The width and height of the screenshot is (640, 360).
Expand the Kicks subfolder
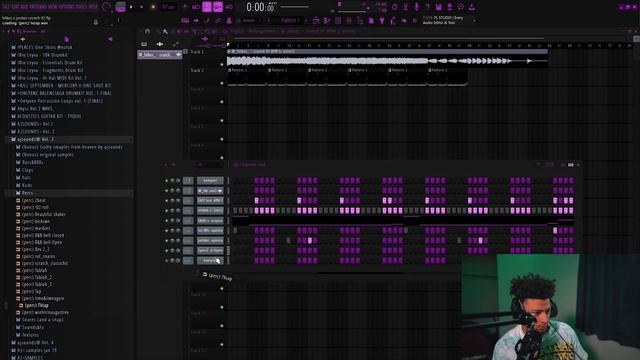tap(27, 185)
